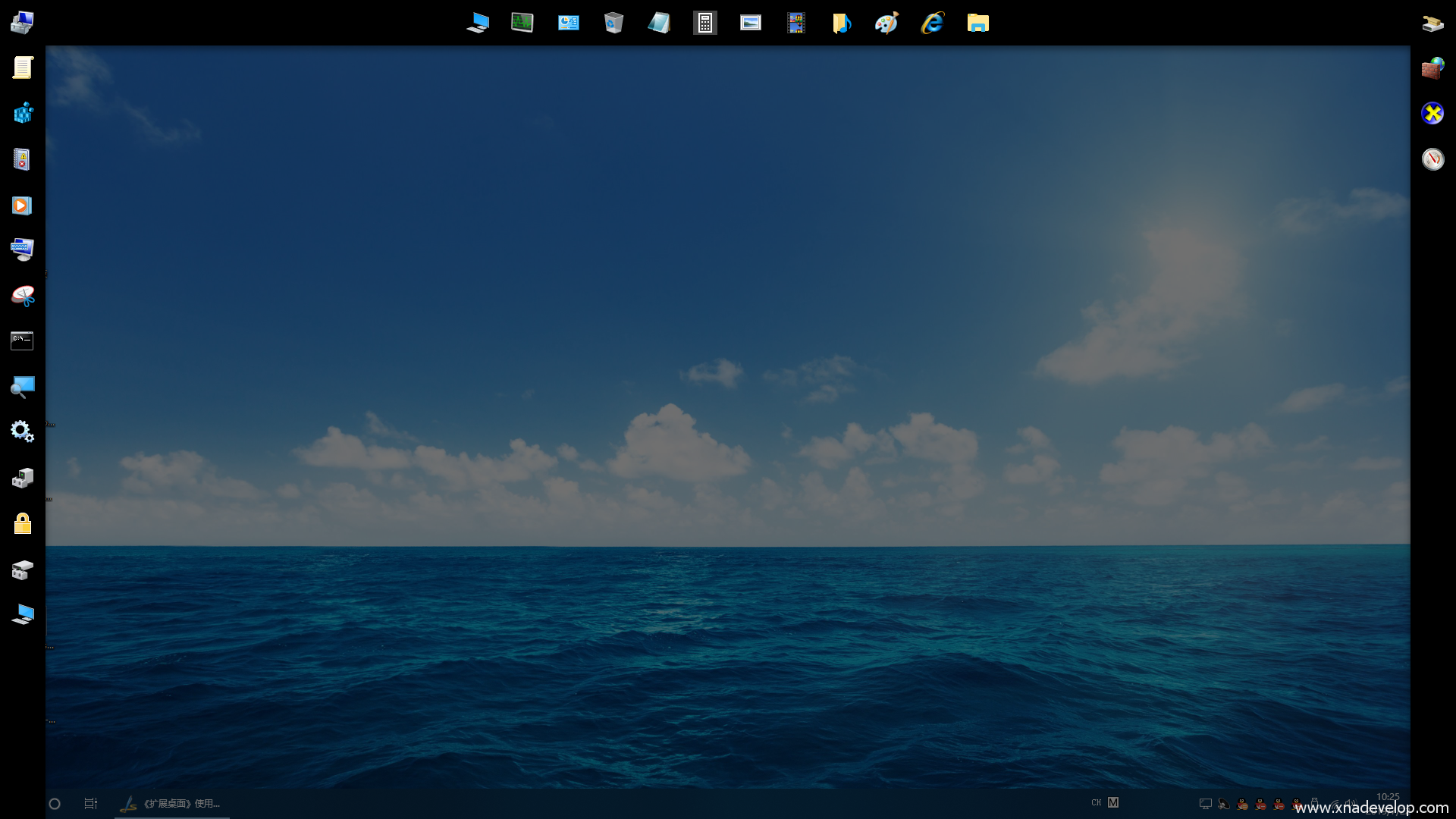This screenshot has width=1456, height=819.
Task: Open the Services gears icon
Action: 22,431
